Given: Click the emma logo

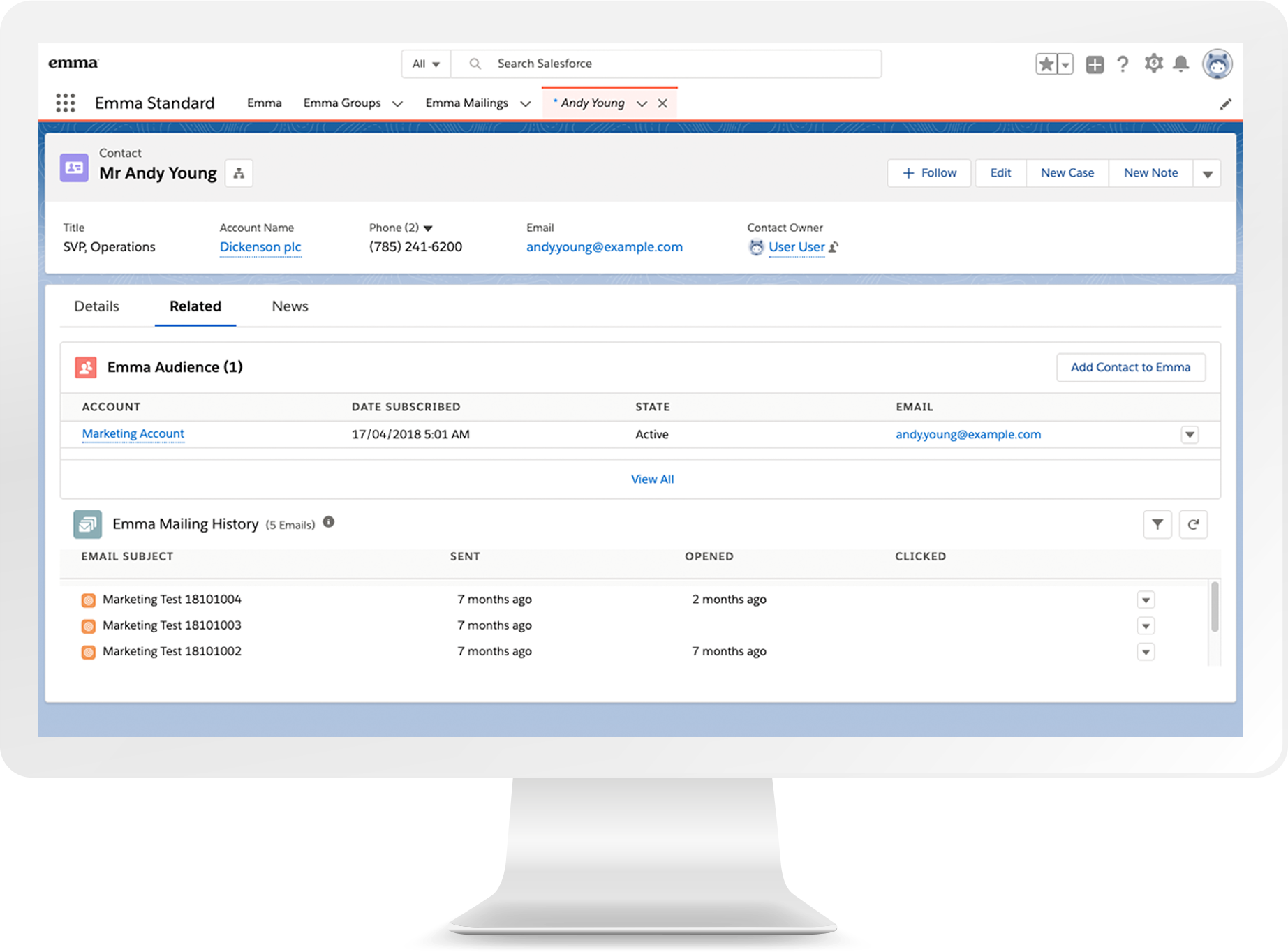Looking at the screenshot, I should 73,63.
